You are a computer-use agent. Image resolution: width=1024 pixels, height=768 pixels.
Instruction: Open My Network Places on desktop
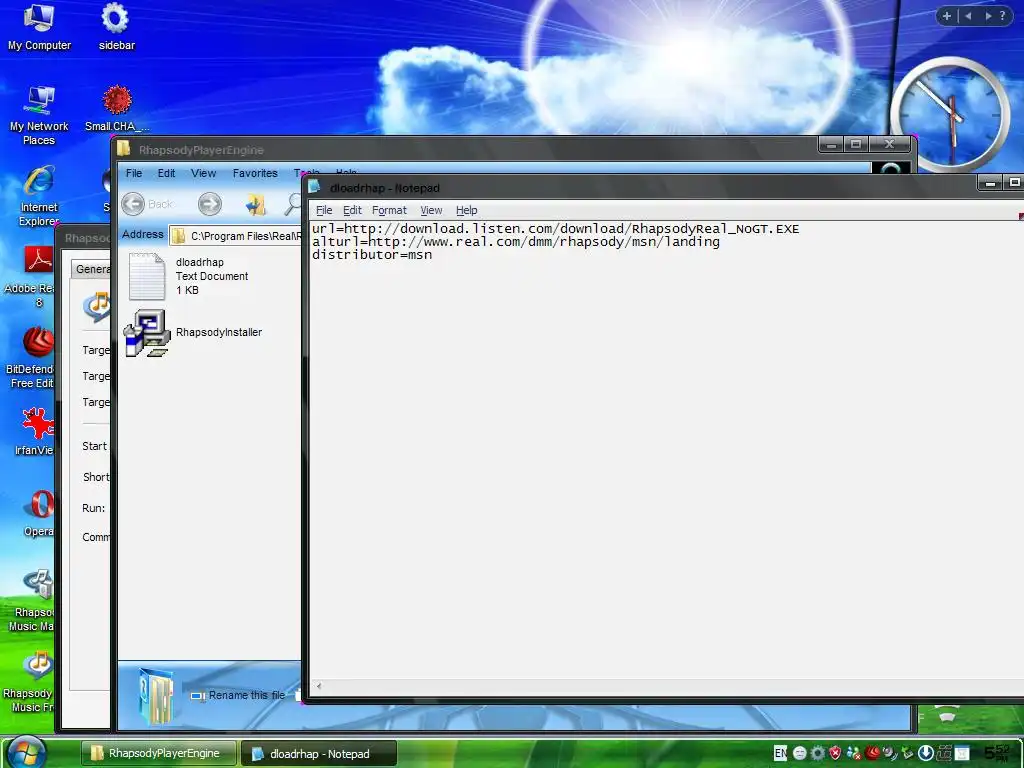coord(39,116)
